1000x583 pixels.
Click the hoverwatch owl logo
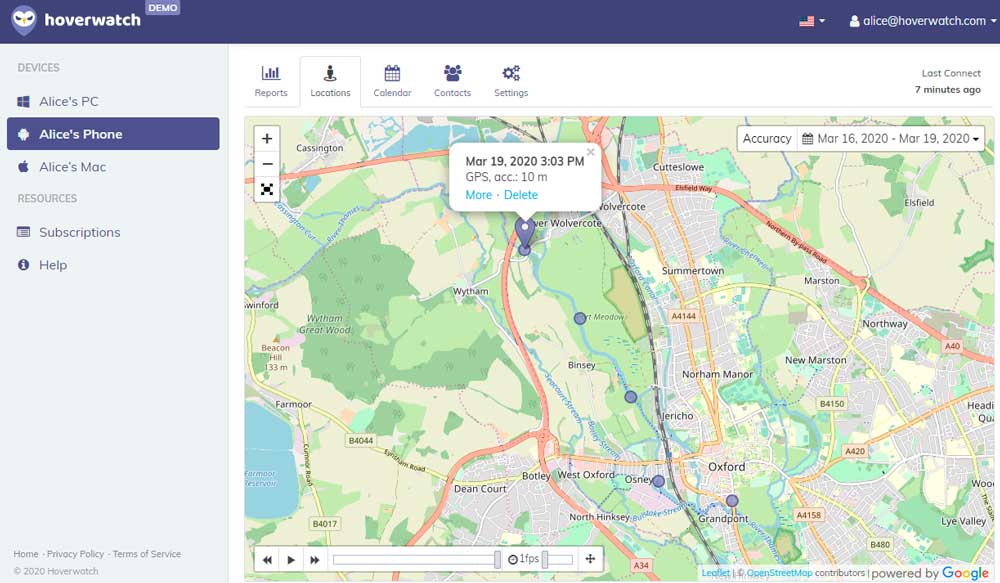point(24,20)
